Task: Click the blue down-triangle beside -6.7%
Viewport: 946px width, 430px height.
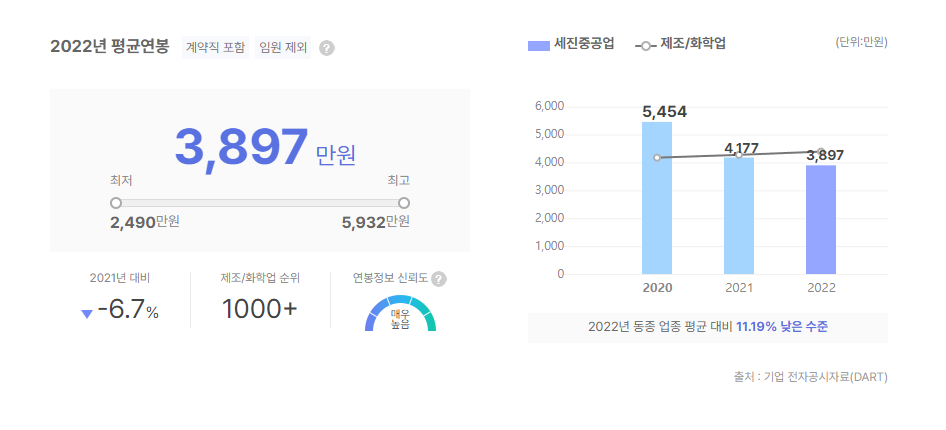Action: click(x=87, y=314)
